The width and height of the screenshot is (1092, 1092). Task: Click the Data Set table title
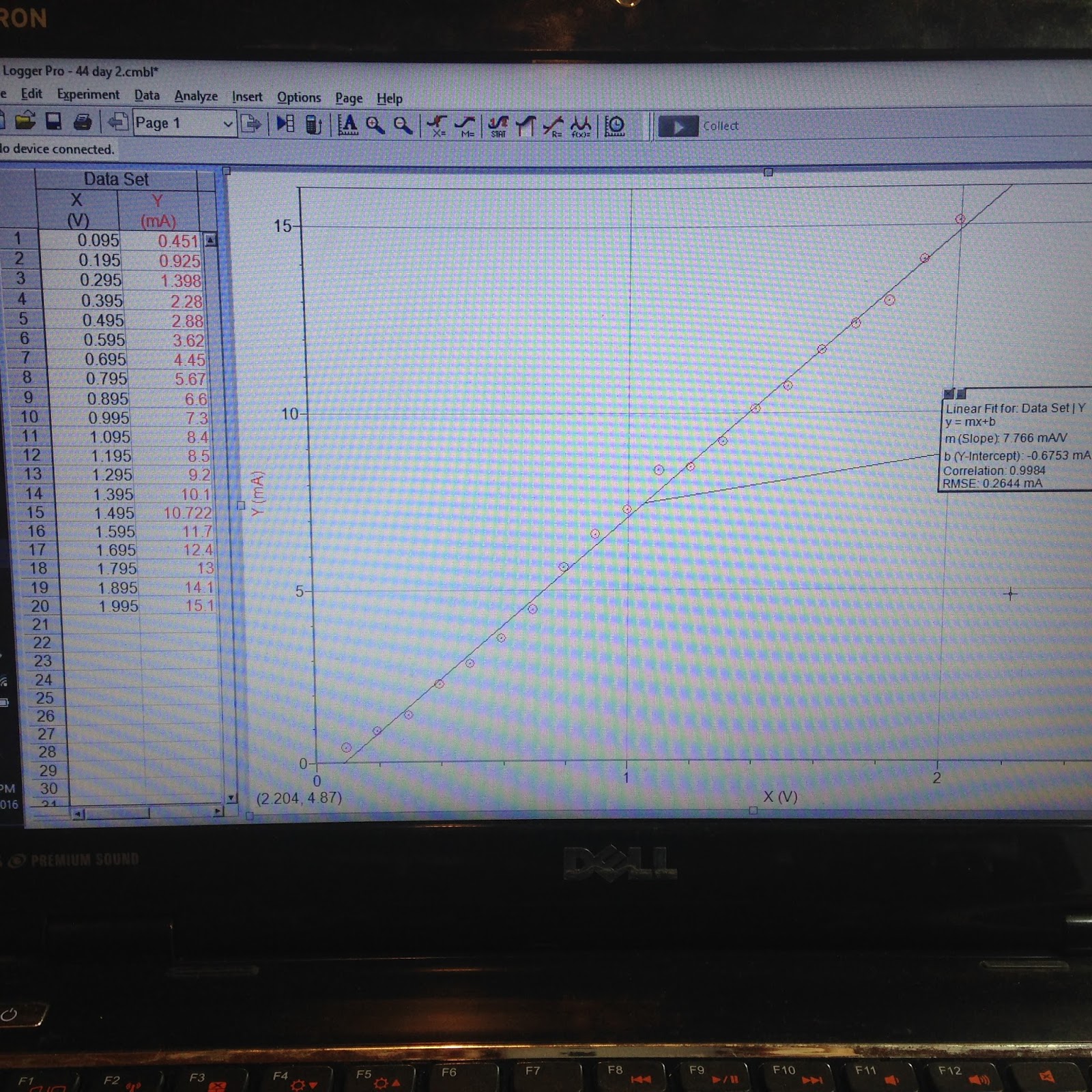pos(116,179)
